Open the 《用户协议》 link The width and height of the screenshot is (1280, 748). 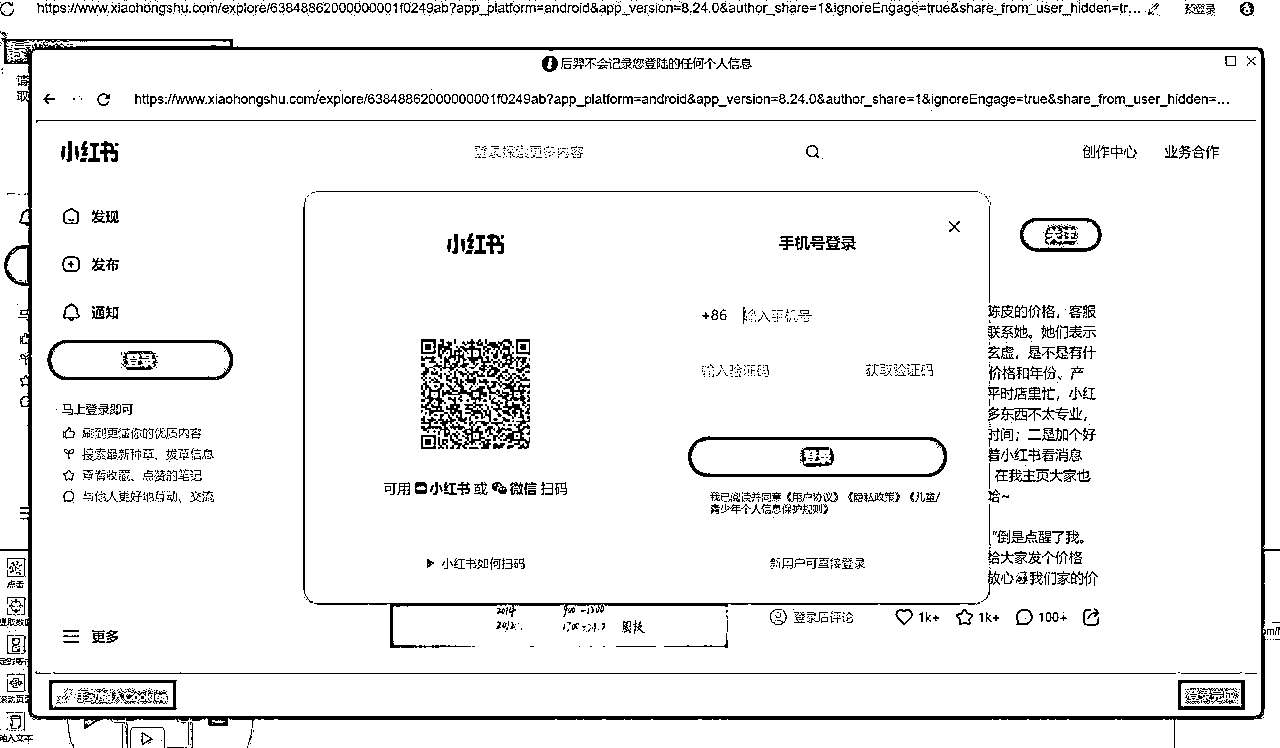pos(814,496)
